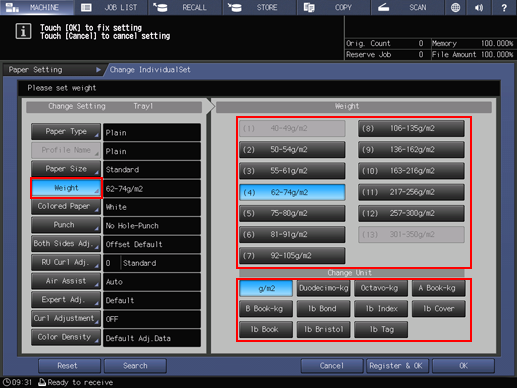The width and height of the screenshot is (517, 388).
Task: Switch to the MACHINE tab
Action: tap(36, 7)
